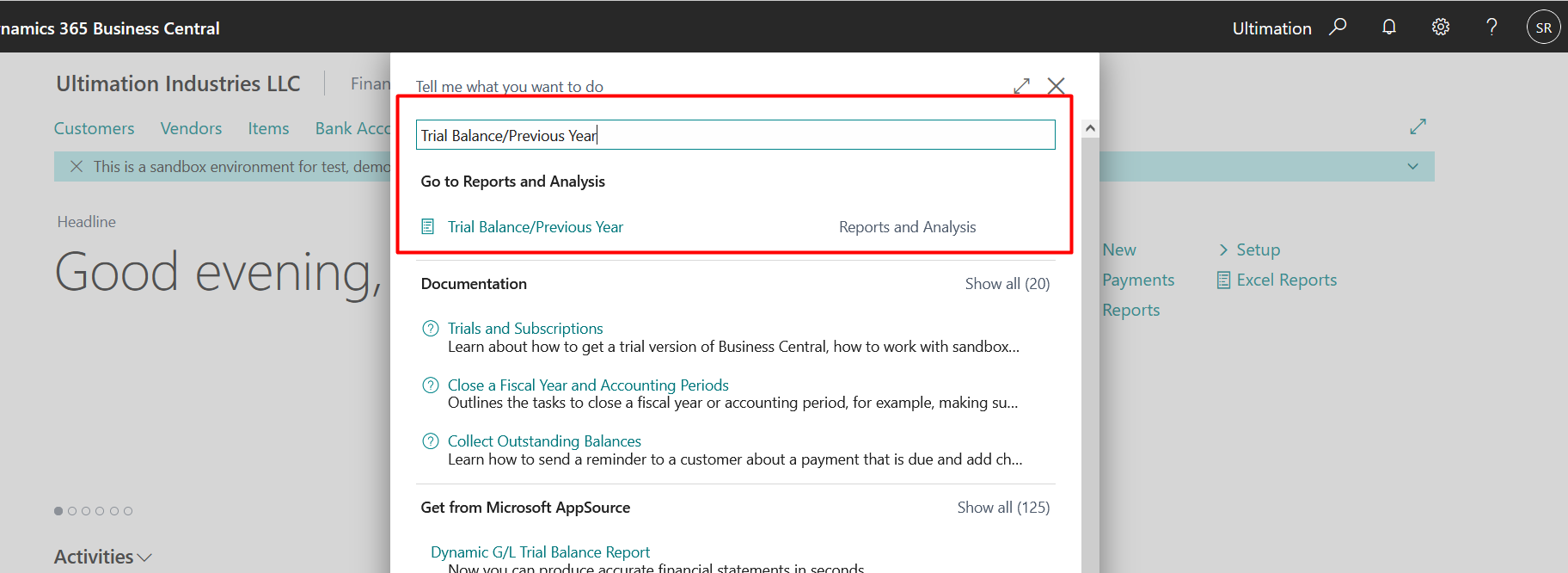The image size is (1568, 573).
Task: Click the help icon beside Collect Outstanding Balances
Action: point(431,441)
